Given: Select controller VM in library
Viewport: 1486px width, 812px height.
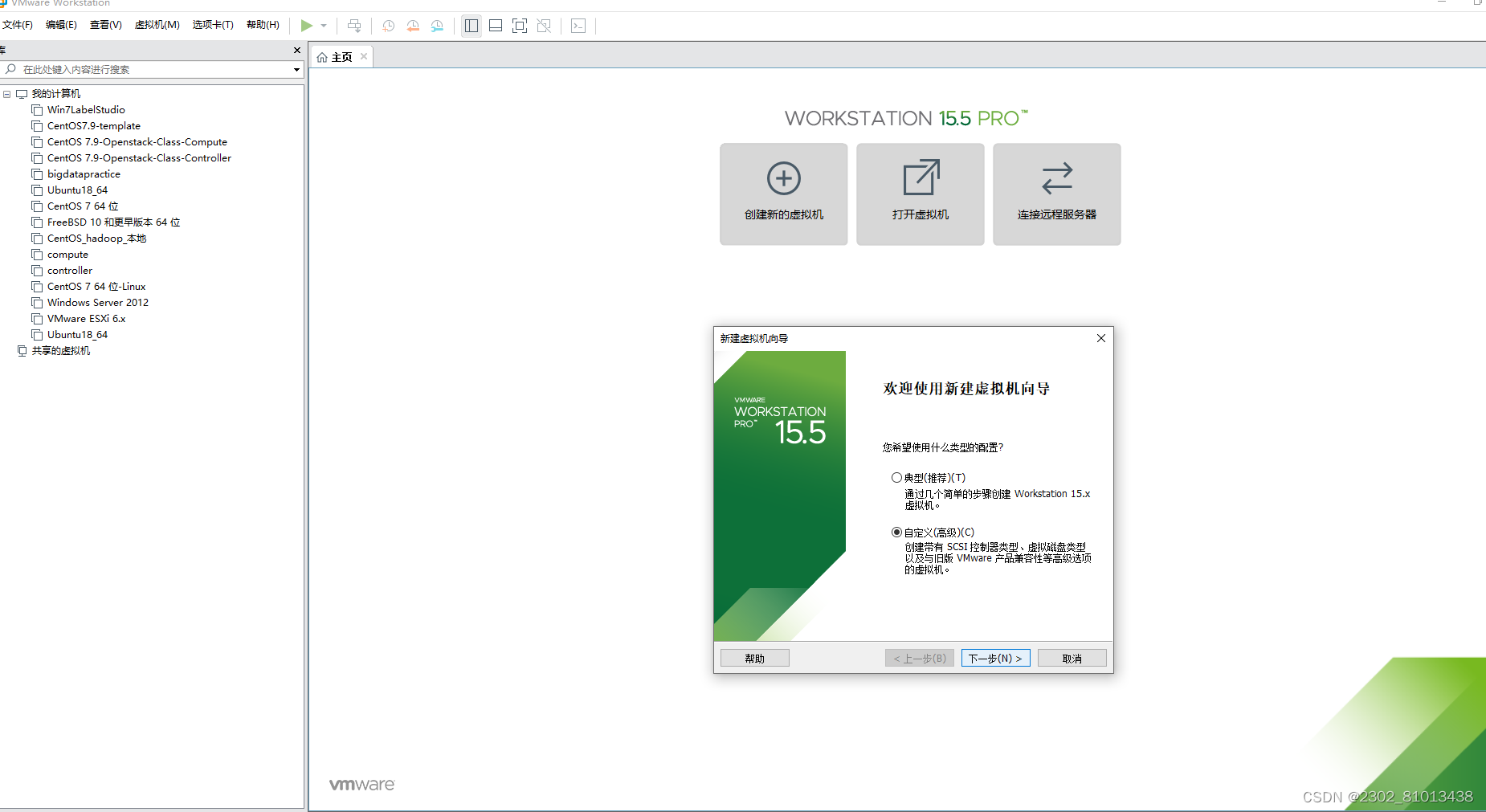Looking at the screenshot, I should (69, 271).
